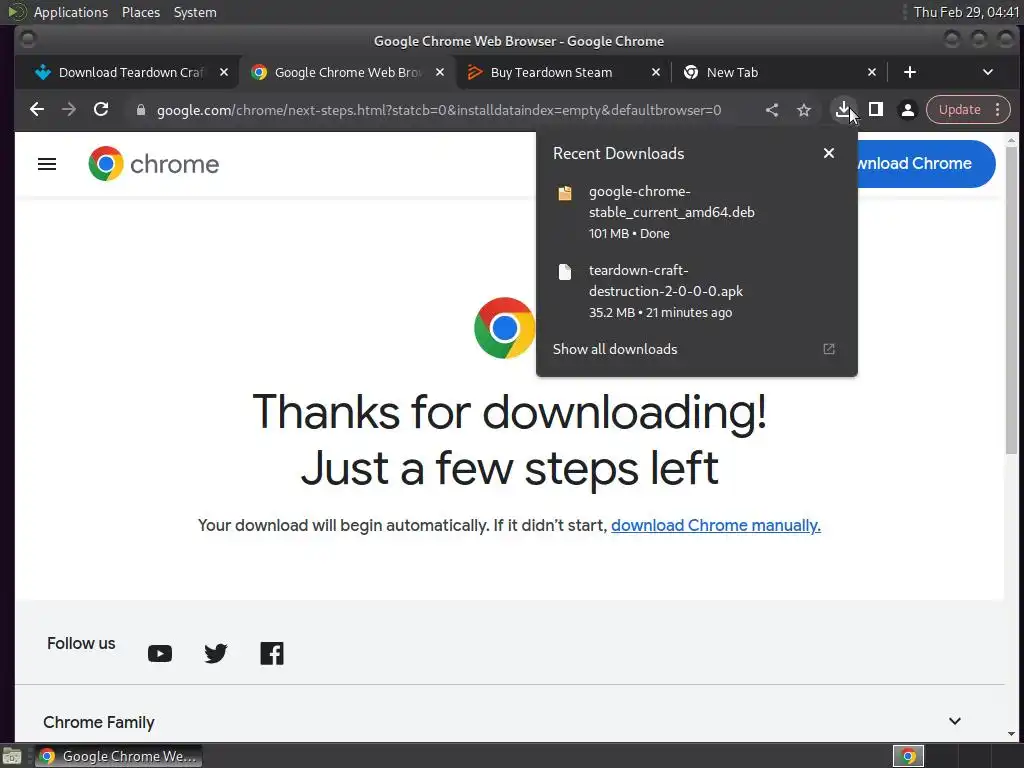
Task: Open the Chrome three-dot menu
Action: pyautogui.click(x=997, y=110)
